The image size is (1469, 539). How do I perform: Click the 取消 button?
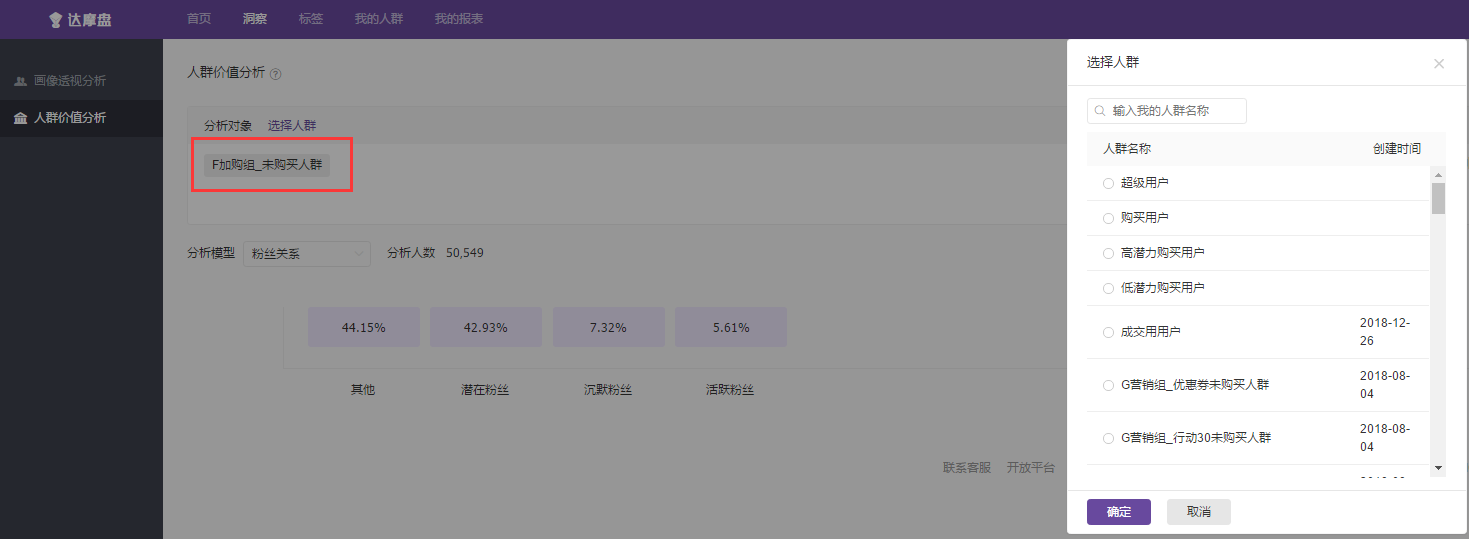coord(1199,512)
